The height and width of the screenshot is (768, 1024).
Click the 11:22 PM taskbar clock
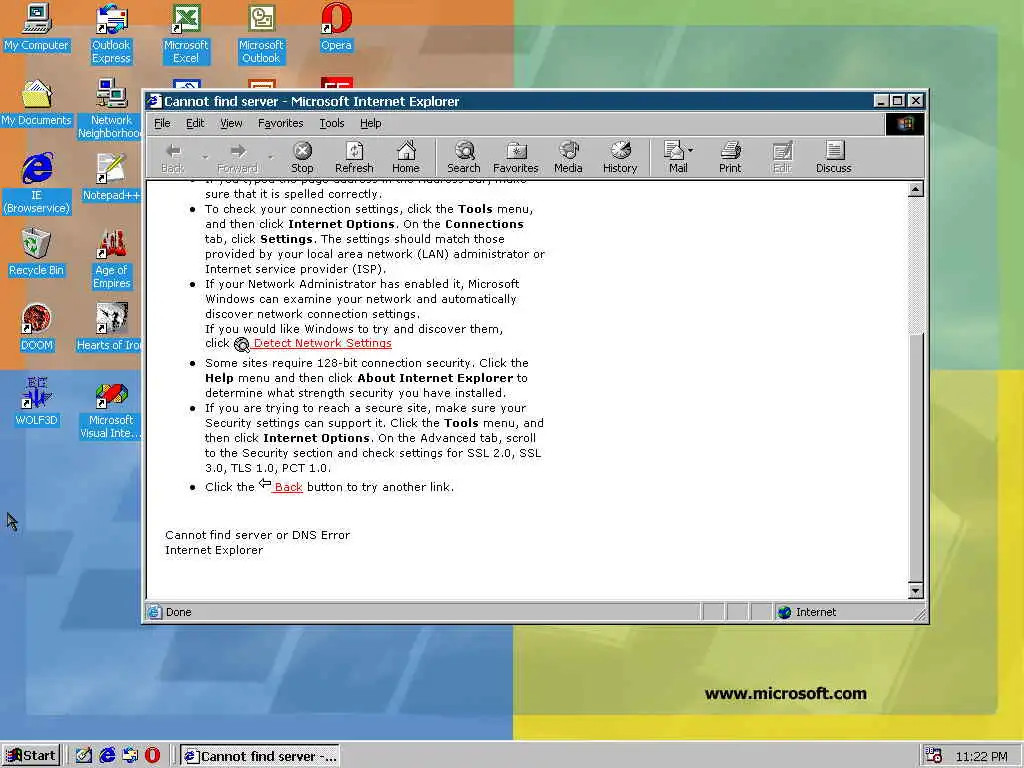click(x=981, y=756)
